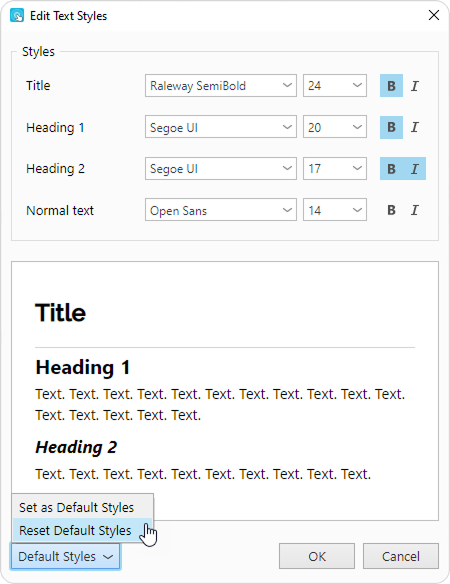Open the Heading 2 font Segoe UI dropdown

coord(221,169)
